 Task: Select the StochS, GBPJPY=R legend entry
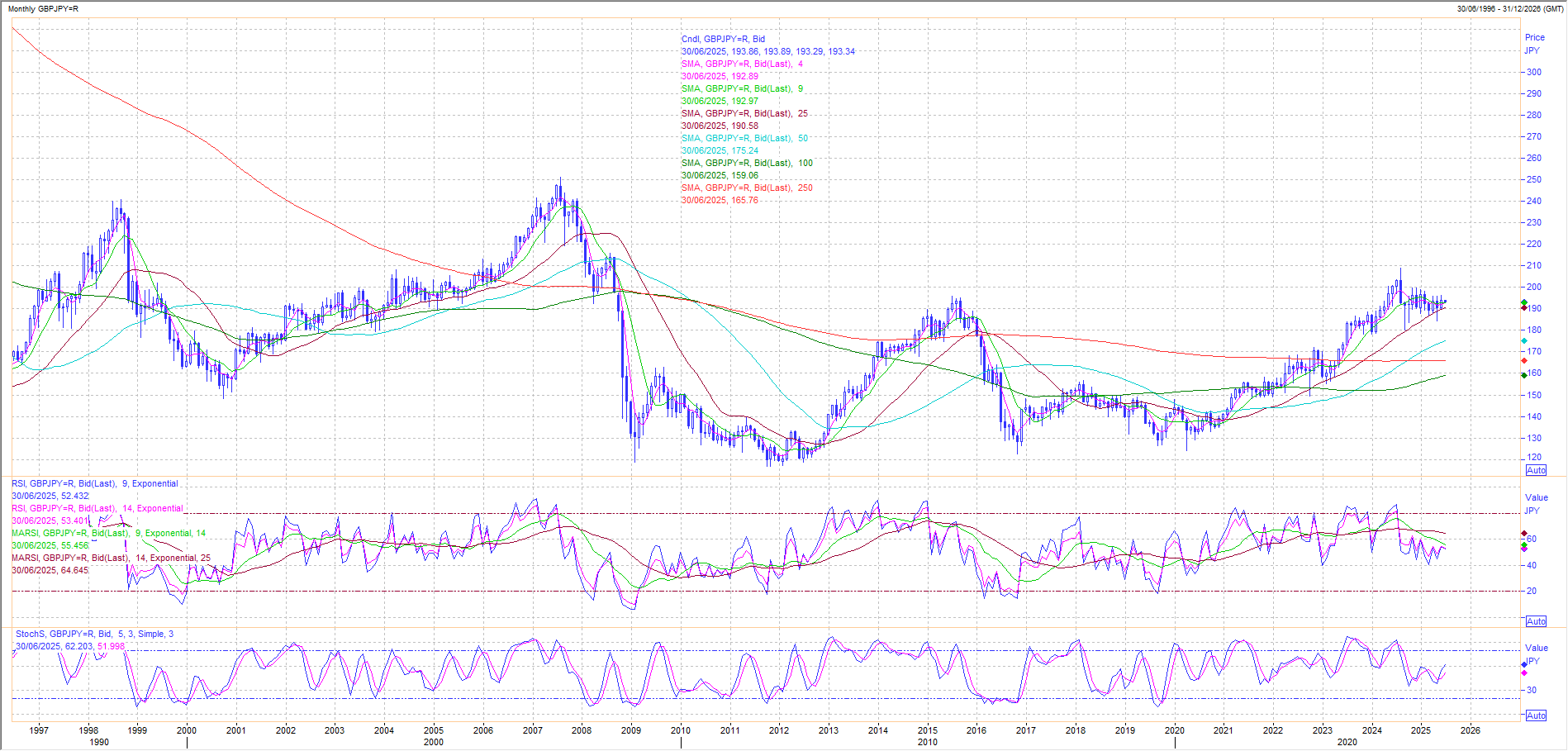click(95, 634)
